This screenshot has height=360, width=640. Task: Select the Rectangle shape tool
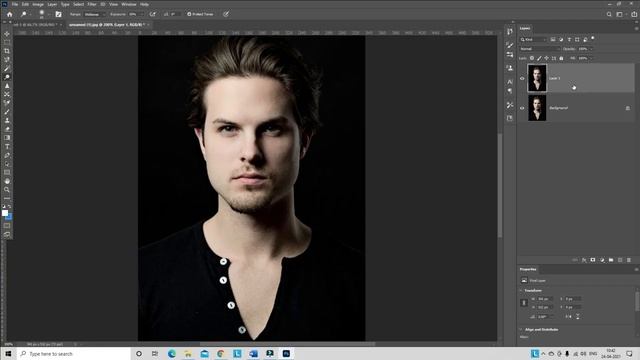pyautogui.click(x=7, y=172)
